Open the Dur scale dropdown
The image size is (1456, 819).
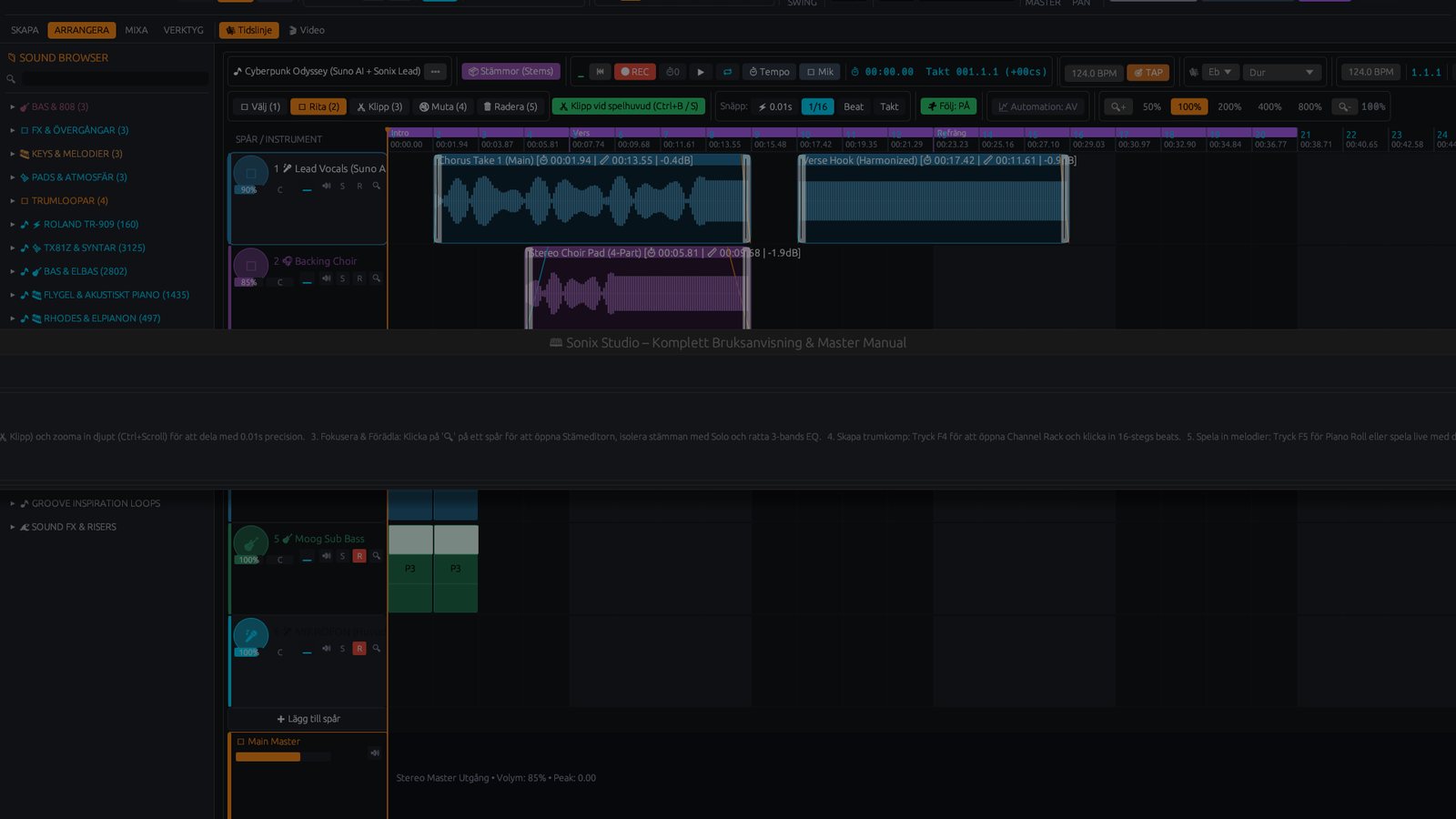point(1281,72)
